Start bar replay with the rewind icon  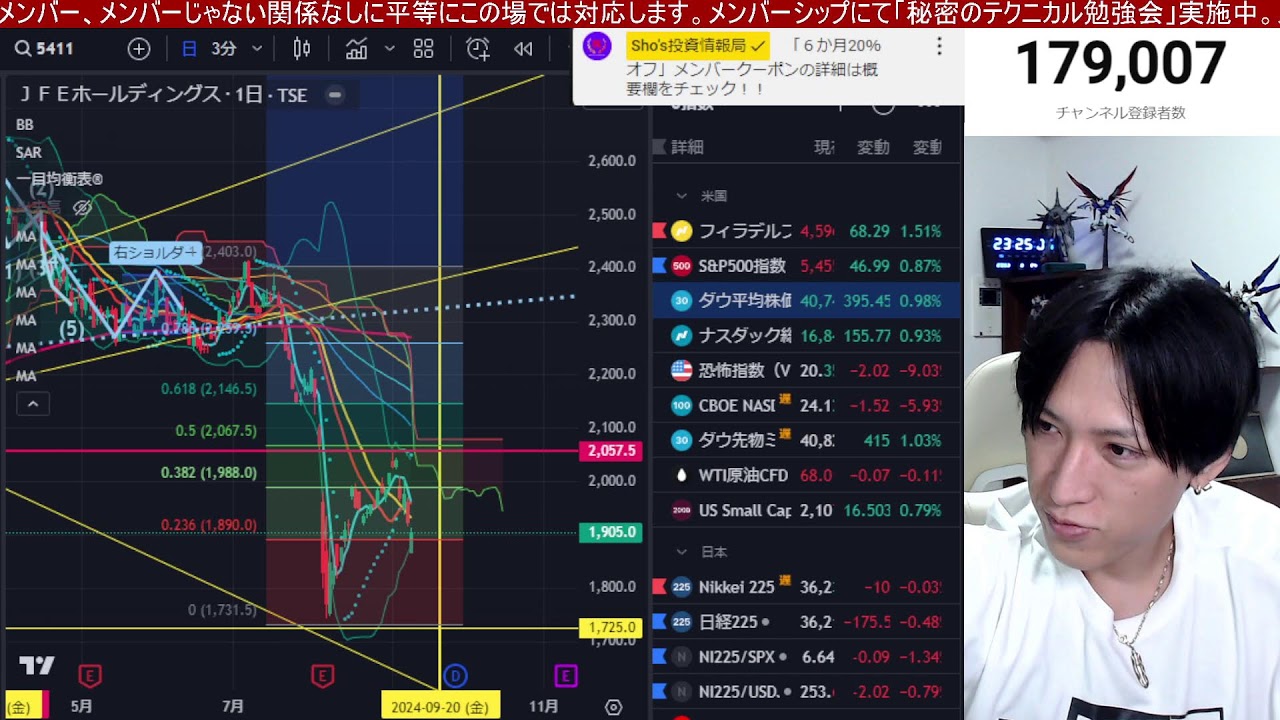(x=523, y=48)
